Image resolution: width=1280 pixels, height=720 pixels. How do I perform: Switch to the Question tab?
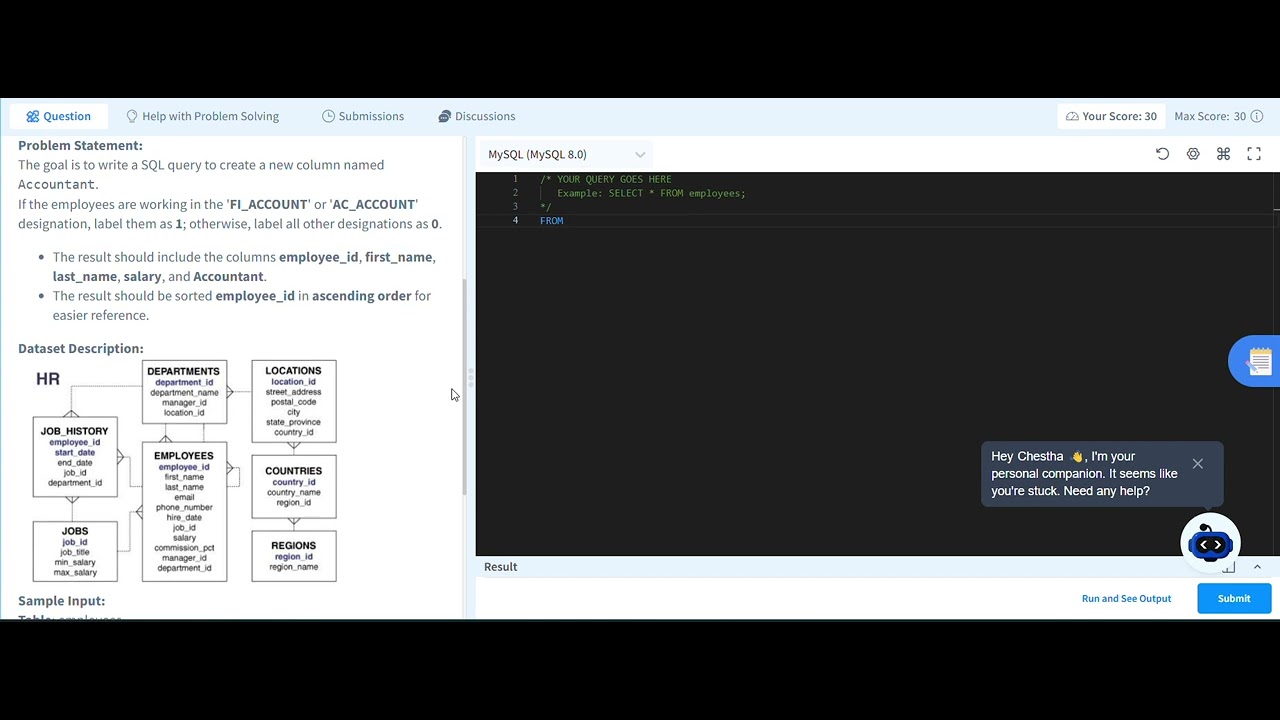pyautogui.click(x=59, y=116)
